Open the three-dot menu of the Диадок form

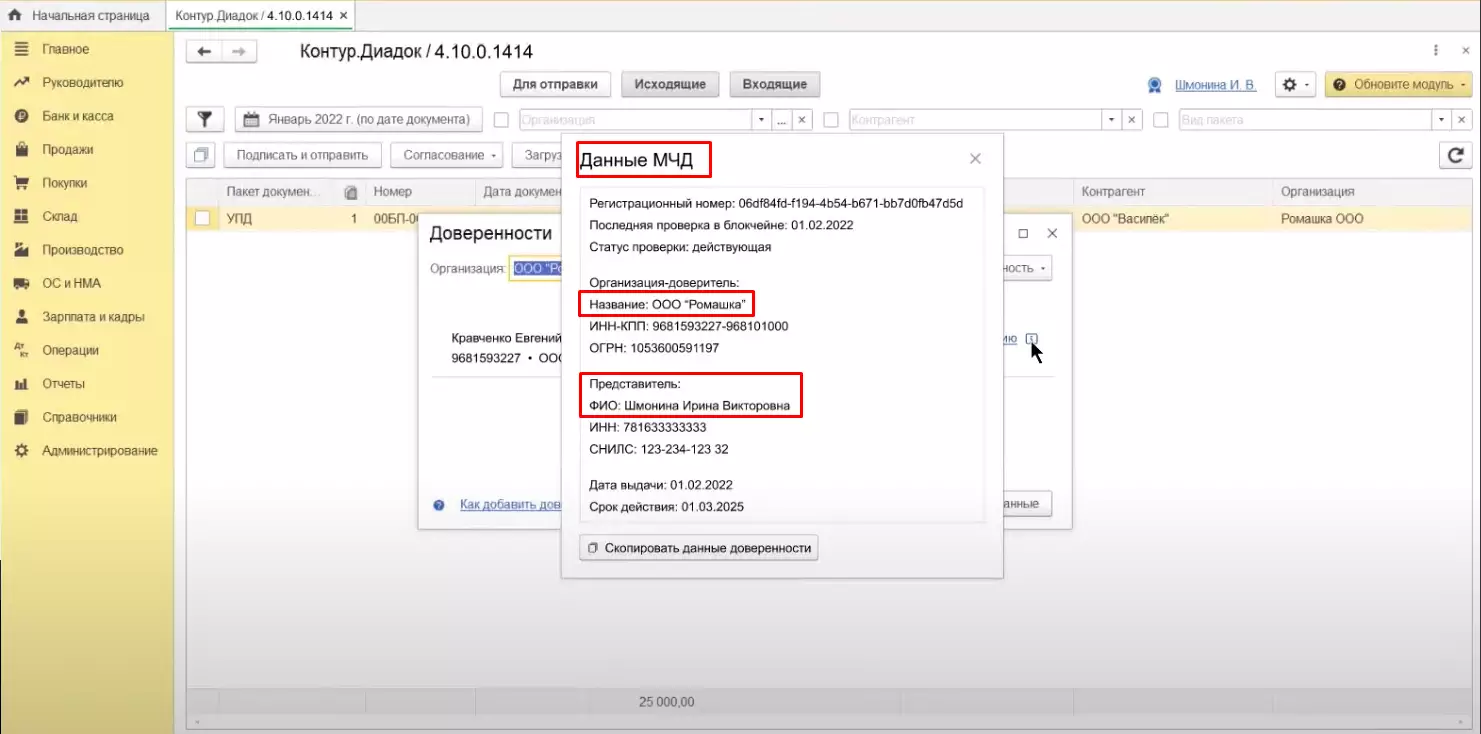click(1438, 51)
